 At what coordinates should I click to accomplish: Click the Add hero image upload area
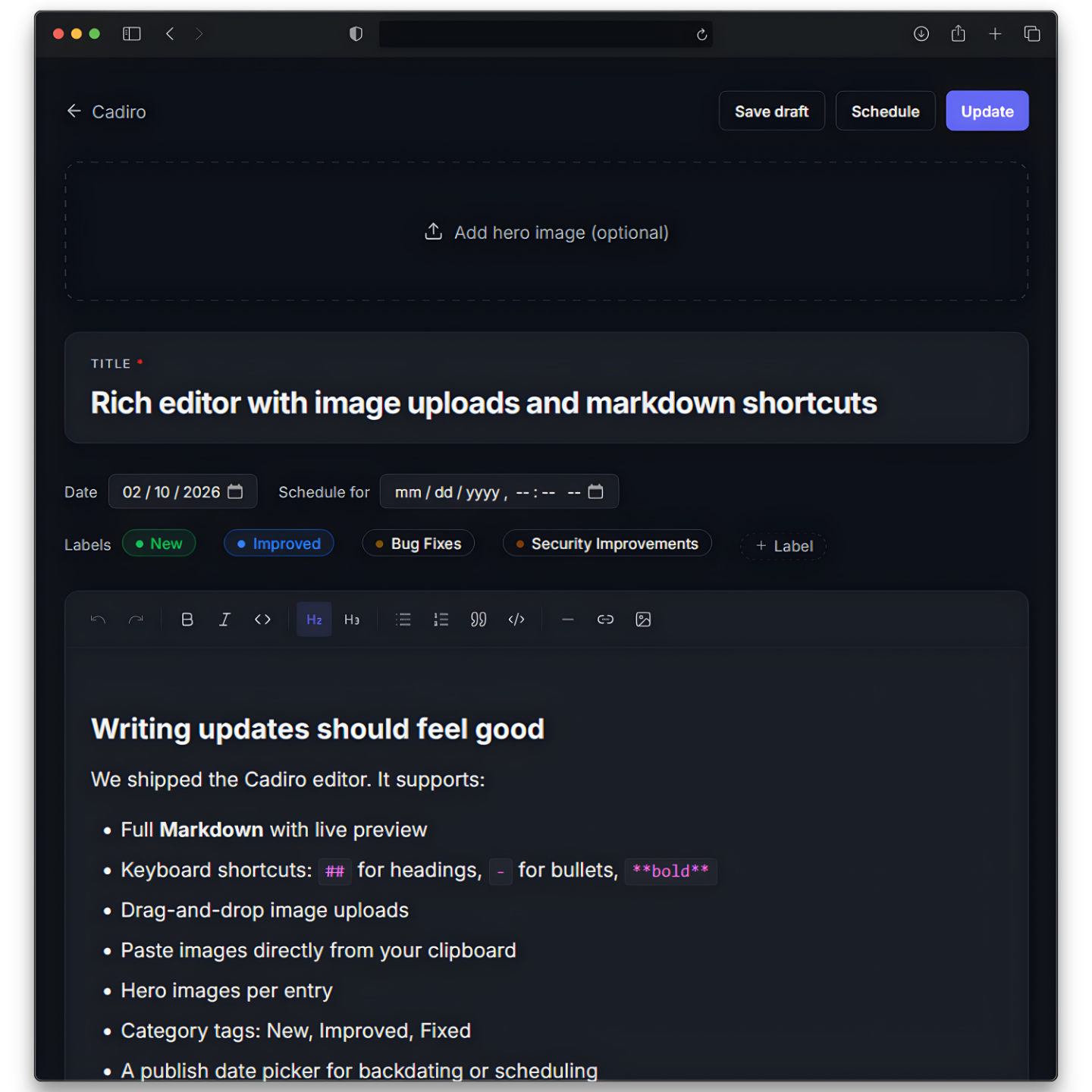coord(545,232)
